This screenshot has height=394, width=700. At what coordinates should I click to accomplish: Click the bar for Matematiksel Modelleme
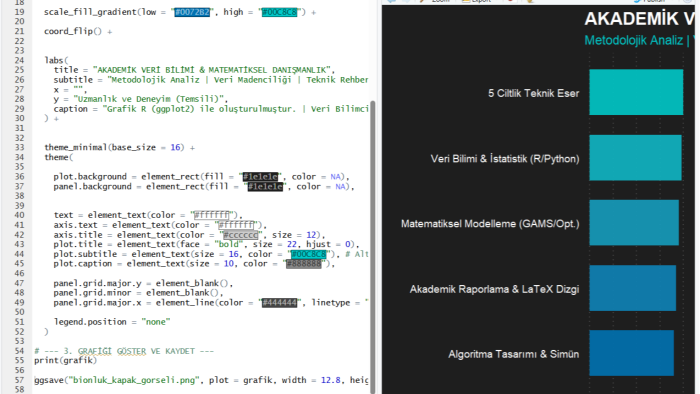pyautogui.click(x=634, y=223)
